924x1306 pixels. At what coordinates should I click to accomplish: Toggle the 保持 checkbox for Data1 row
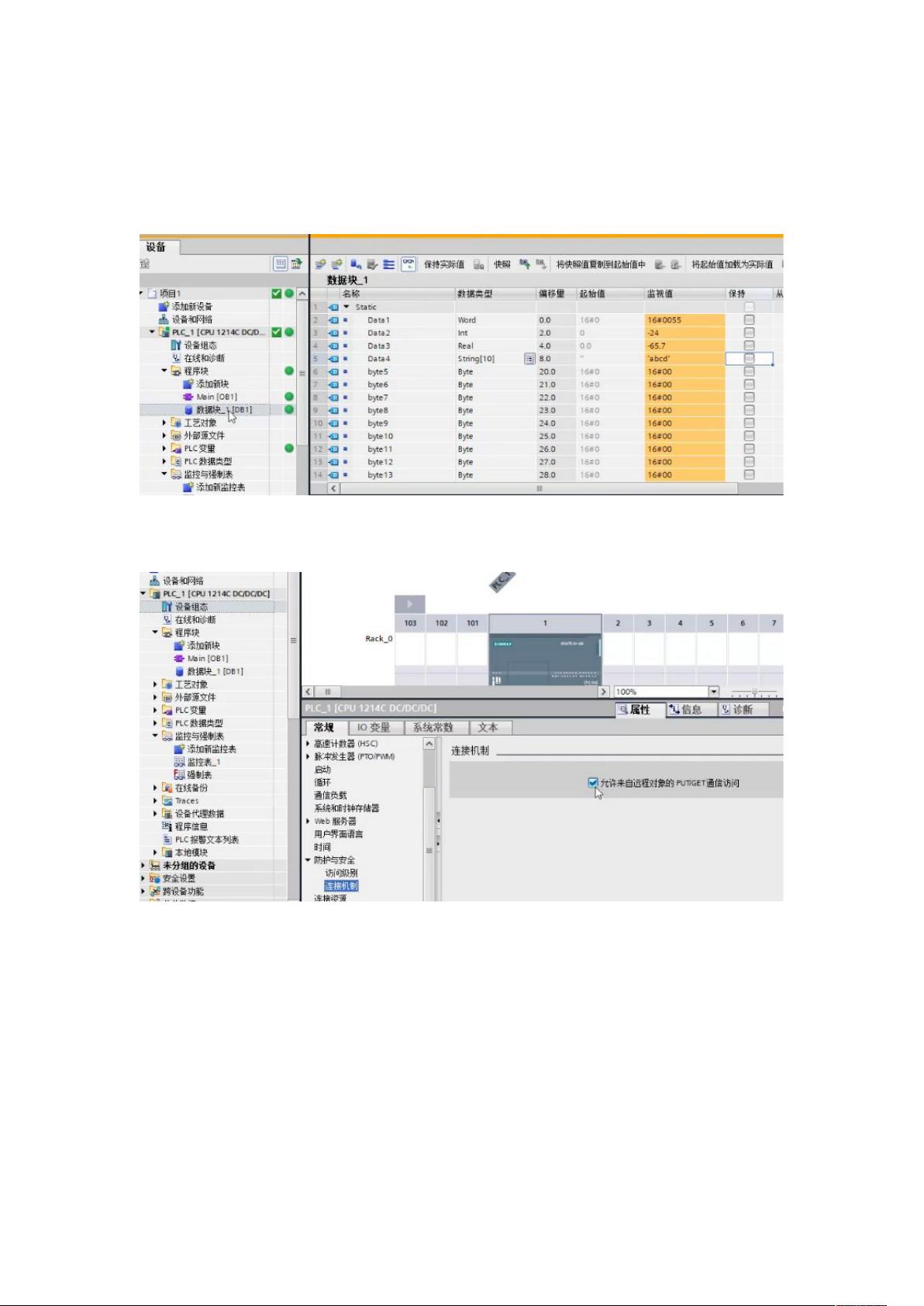(749, 320)
